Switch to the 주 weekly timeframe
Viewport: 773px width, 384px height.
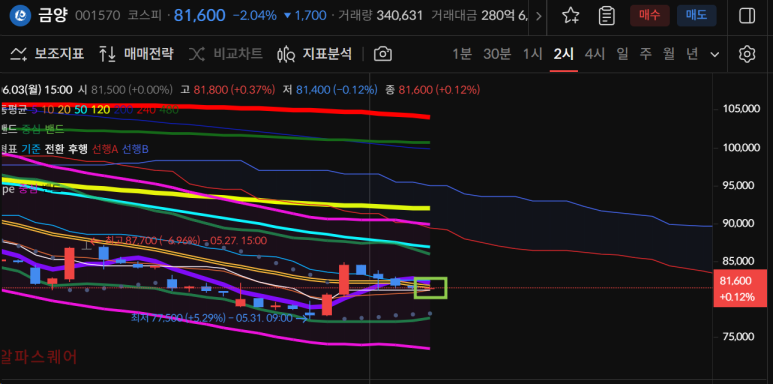tap(645, 54)
